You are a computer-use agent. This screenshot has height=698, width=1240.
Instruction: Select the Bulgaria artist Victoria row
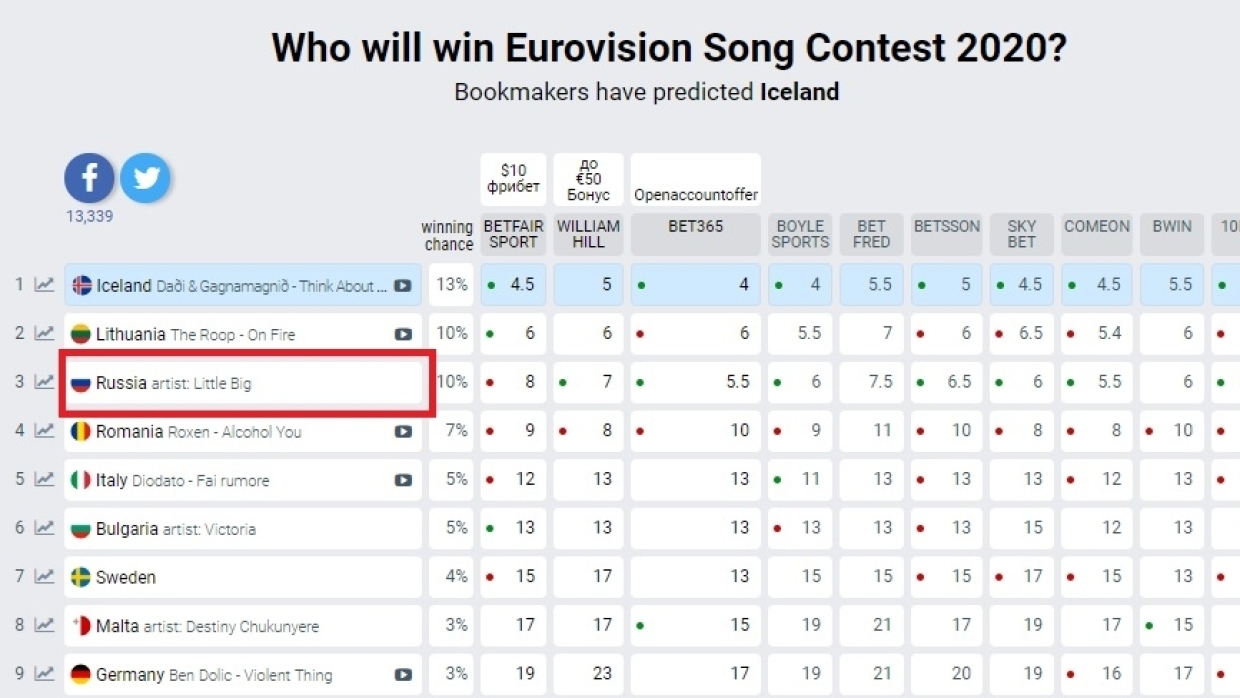[x=243, y=528]
